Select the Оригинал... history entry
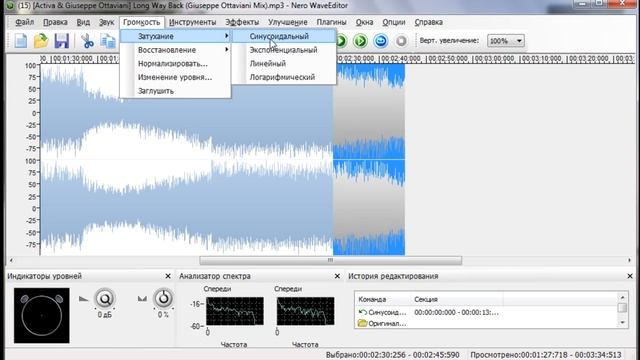The height and width of the screenshot is (360, 640). point(382,324)
